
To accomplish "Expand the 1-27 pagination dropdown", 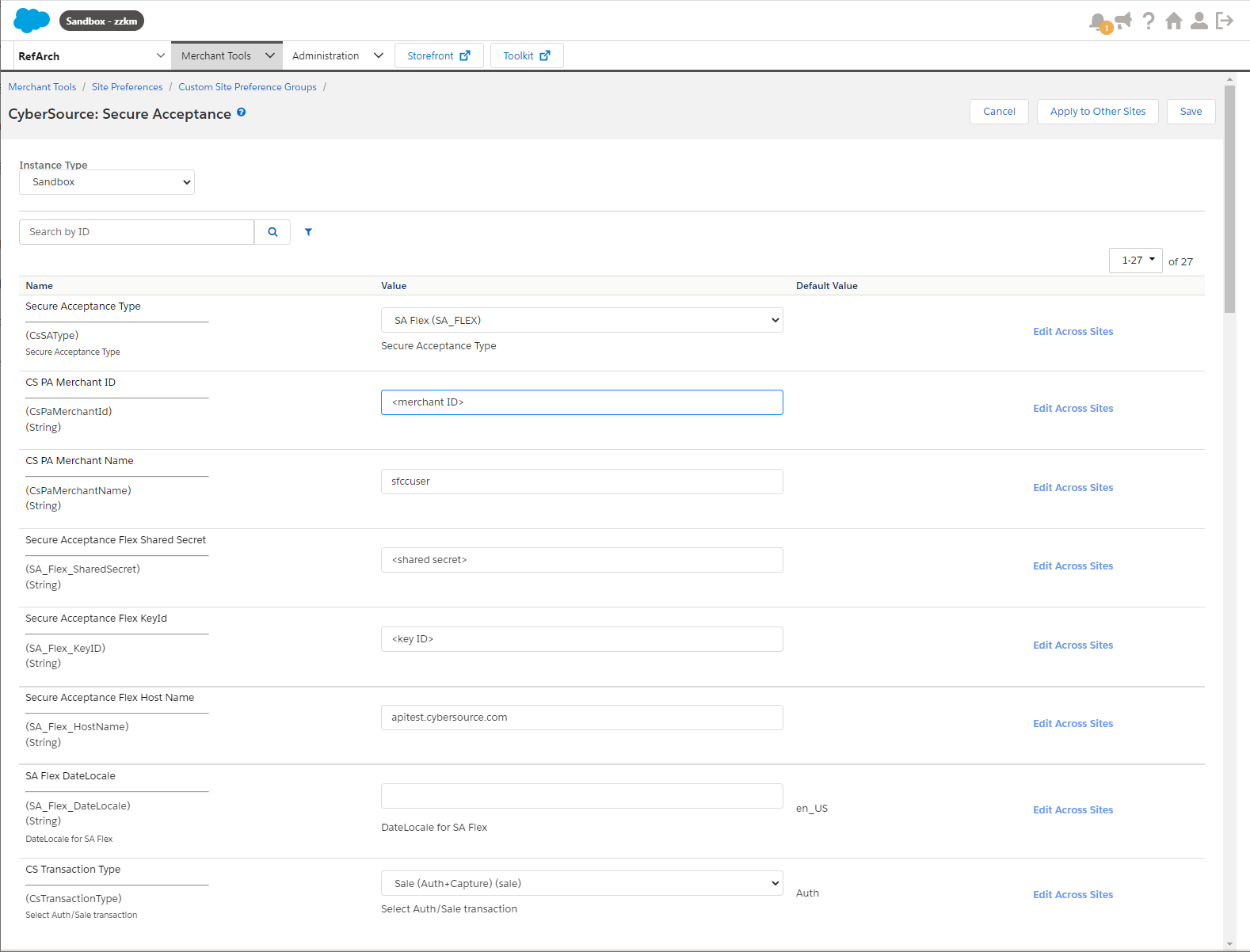I will (x=1136, y=261).
